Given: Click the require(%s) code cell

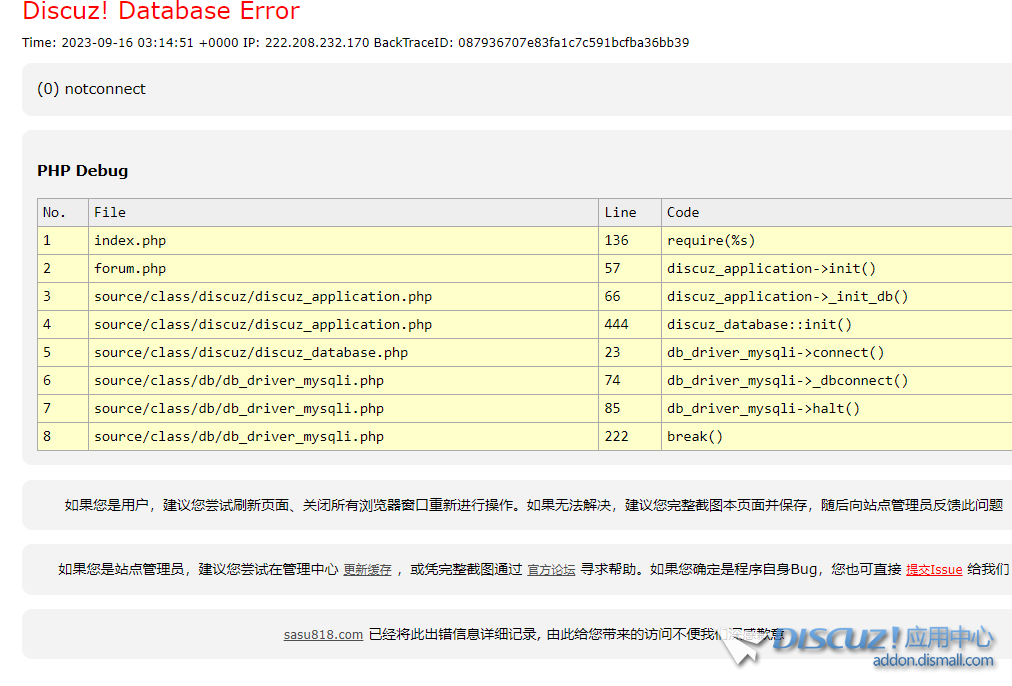Looking at the screenshot, I should coord(837,241).
